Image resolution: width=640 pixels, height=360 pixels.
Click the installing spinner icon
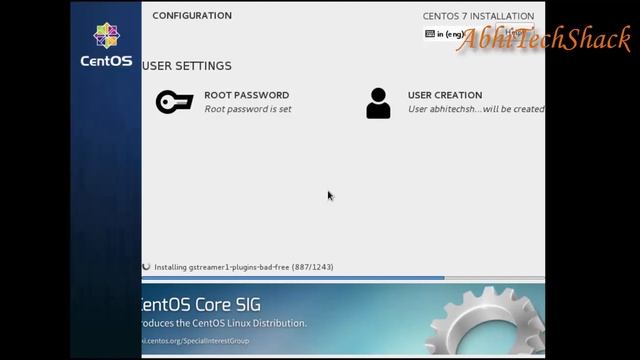tap(146, 267)
